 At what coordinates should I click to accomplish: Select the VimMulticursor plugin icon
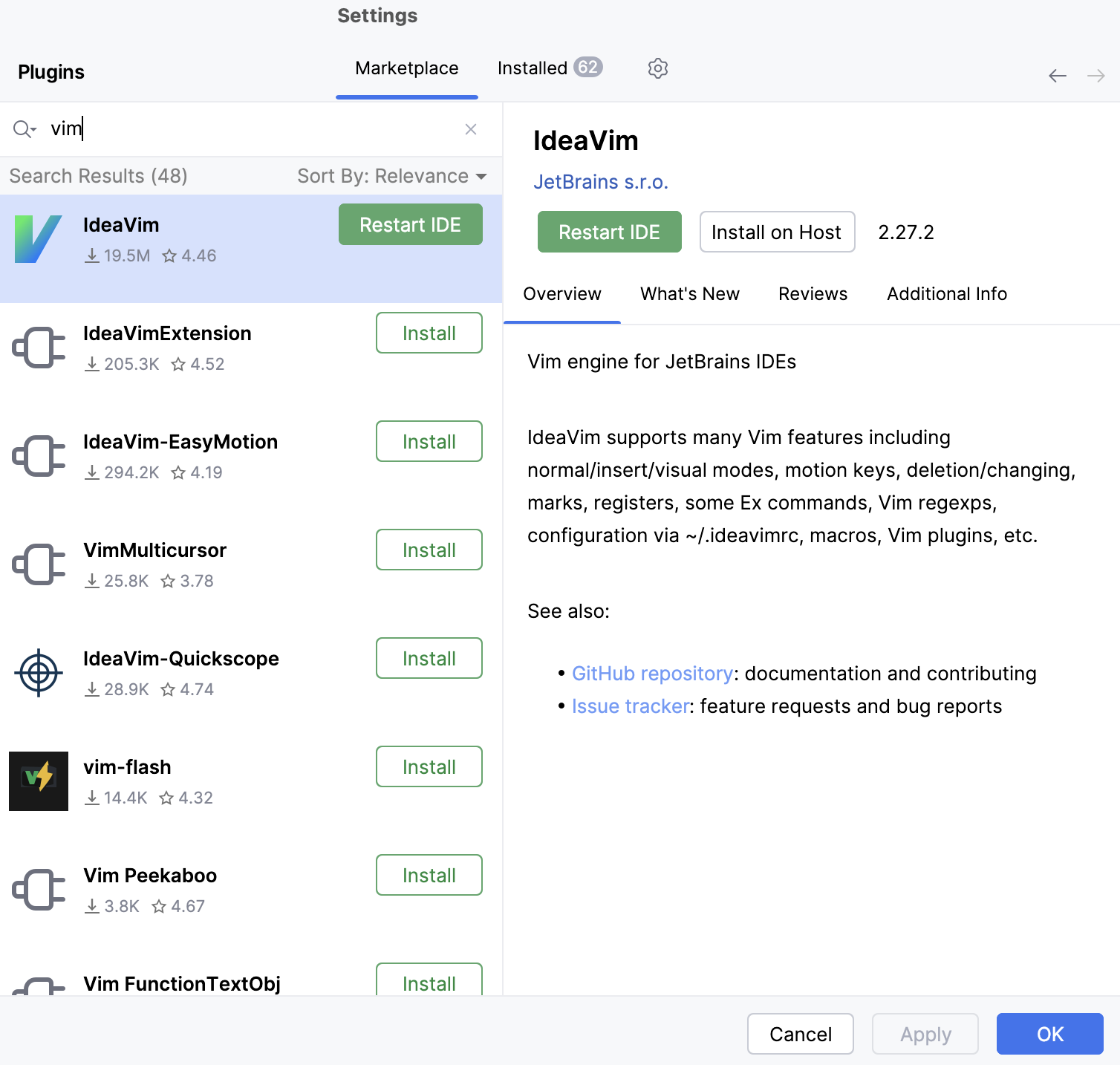pos(39,564)
